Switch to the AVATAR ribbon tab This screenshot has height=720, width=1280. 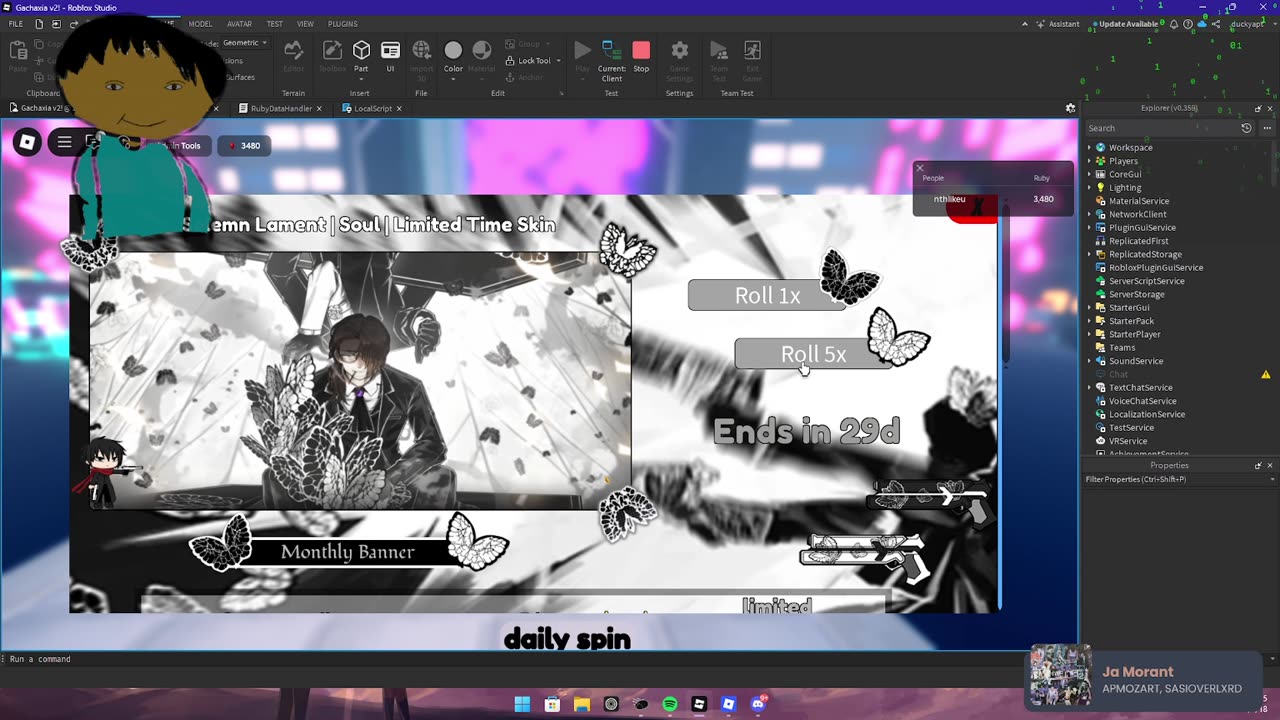[239, 24]
